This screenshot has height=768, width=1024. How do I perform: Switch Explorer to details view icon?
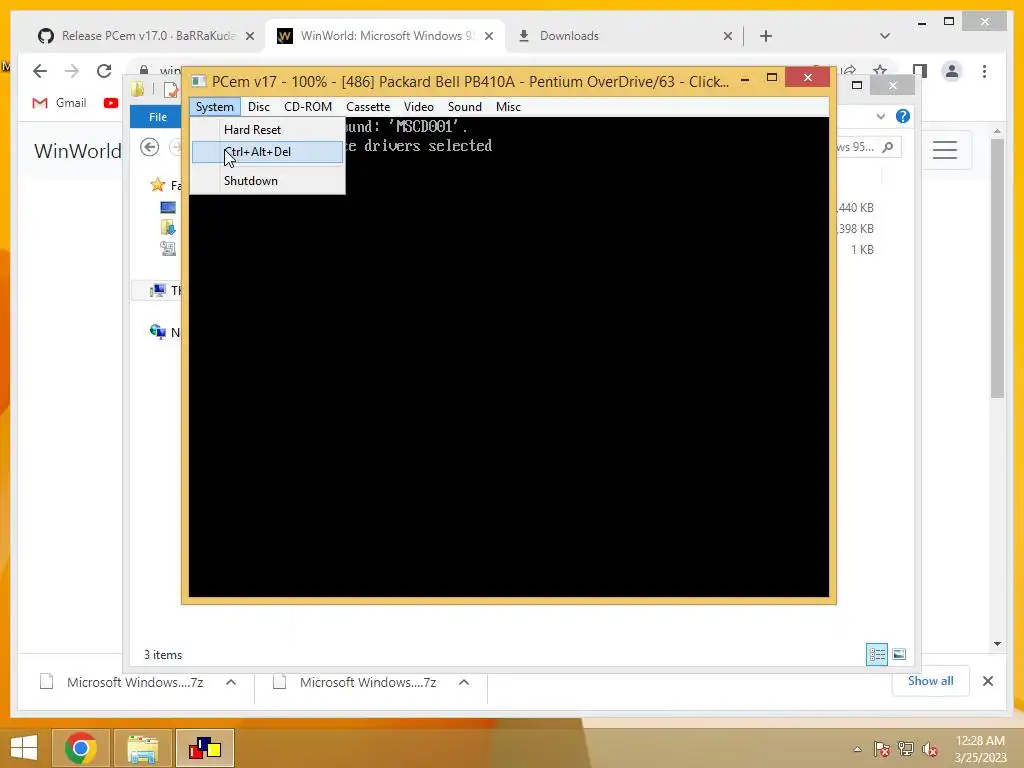click(876, 654)
